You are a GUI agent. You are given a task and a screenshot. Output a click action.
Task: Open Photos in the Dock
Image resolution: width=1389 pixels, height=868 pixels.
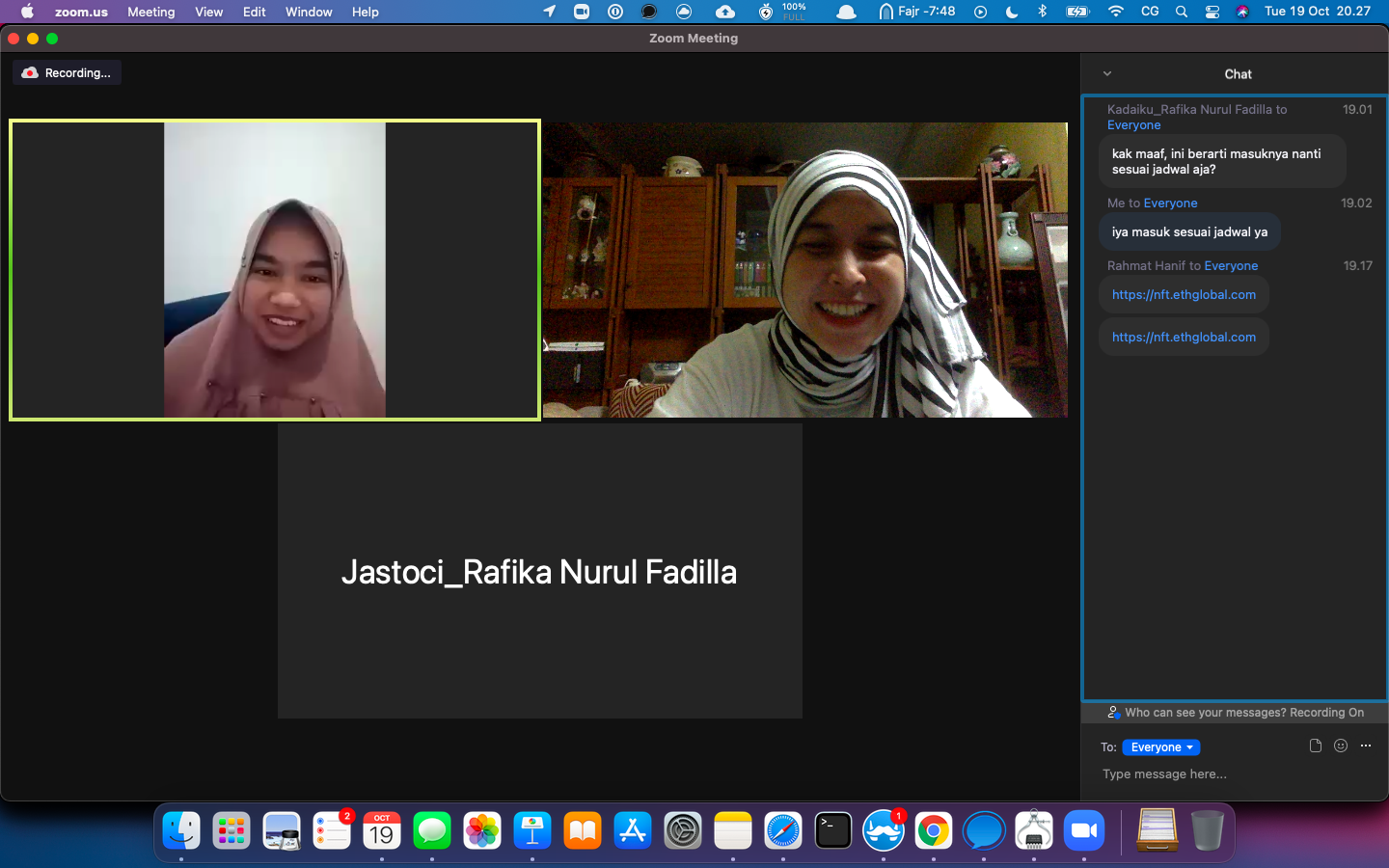pos(482,830)
